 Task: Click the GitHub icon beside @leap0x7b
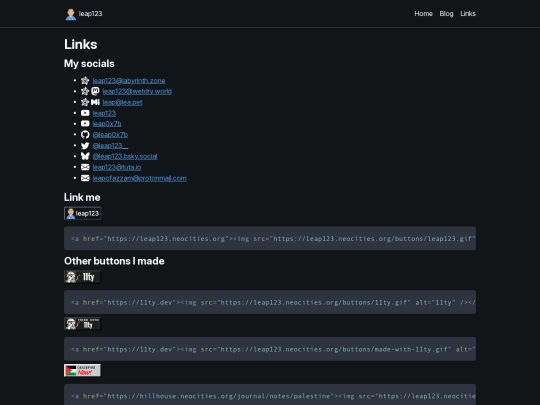pos(85,135)
